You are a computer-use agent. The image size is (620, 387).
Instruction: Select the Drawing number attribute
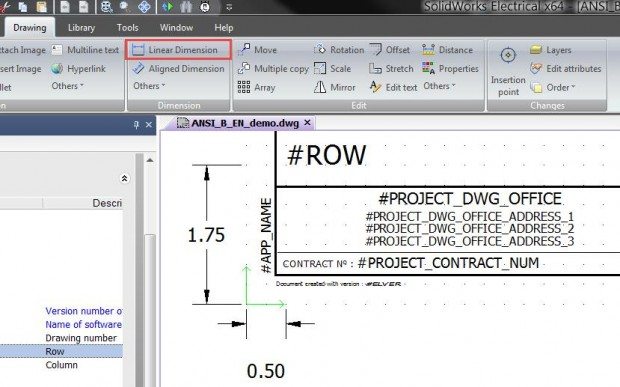tap(81, 338)
